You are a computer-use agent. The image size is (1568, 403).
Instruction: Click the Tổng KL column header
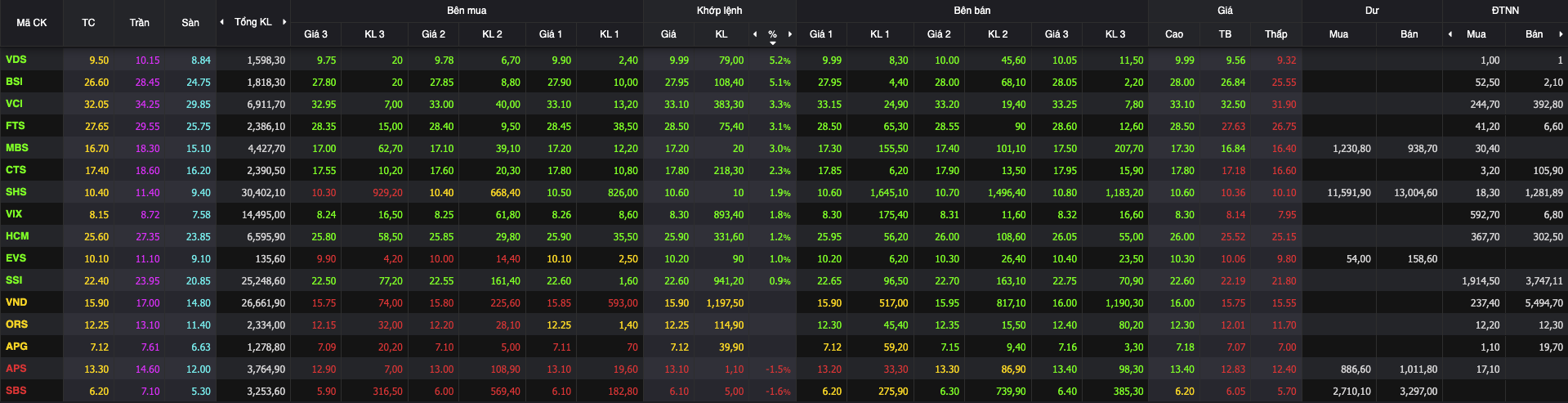(x=253, y=22)
